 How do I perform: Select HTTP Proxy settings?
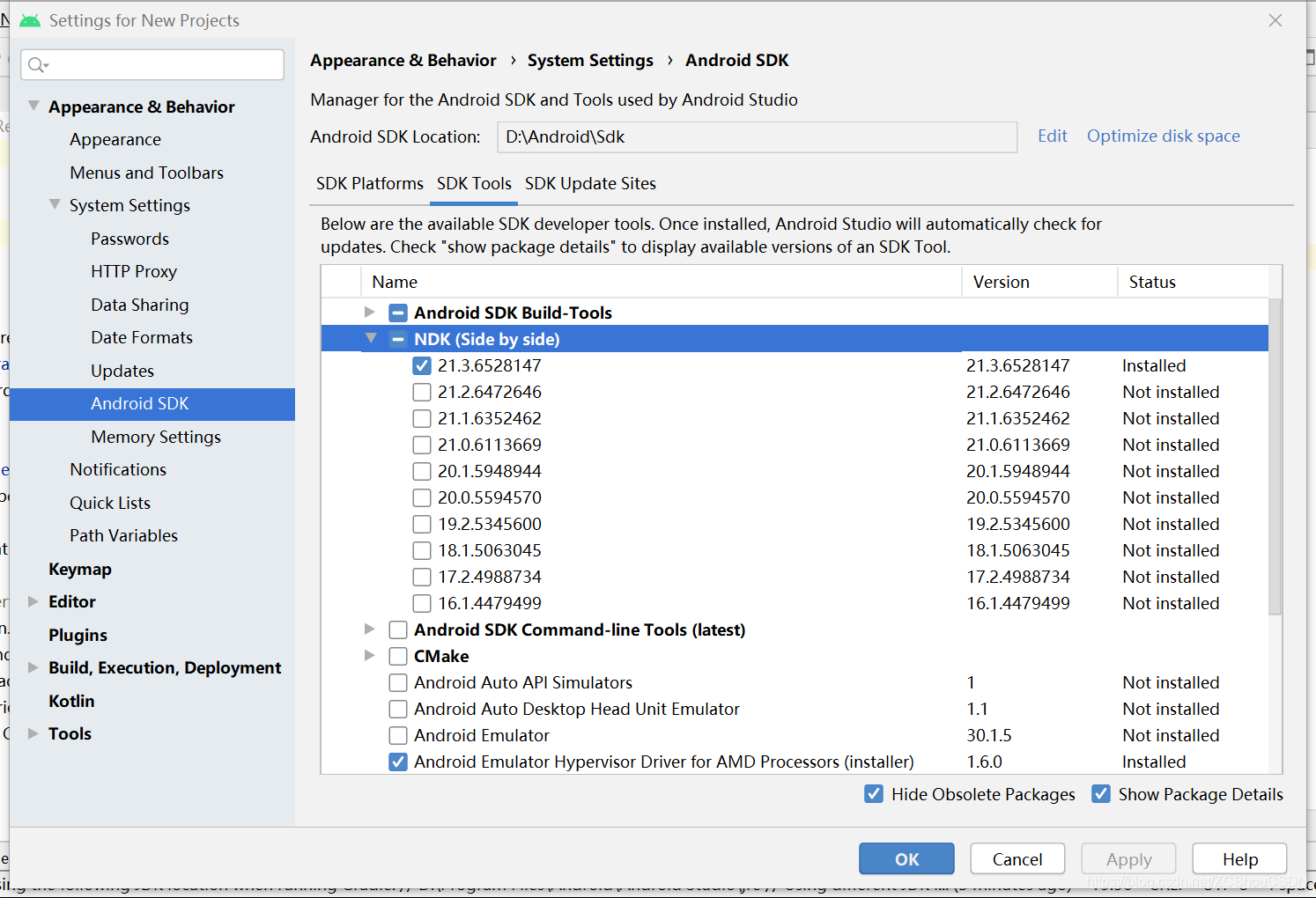pos(134,271)
